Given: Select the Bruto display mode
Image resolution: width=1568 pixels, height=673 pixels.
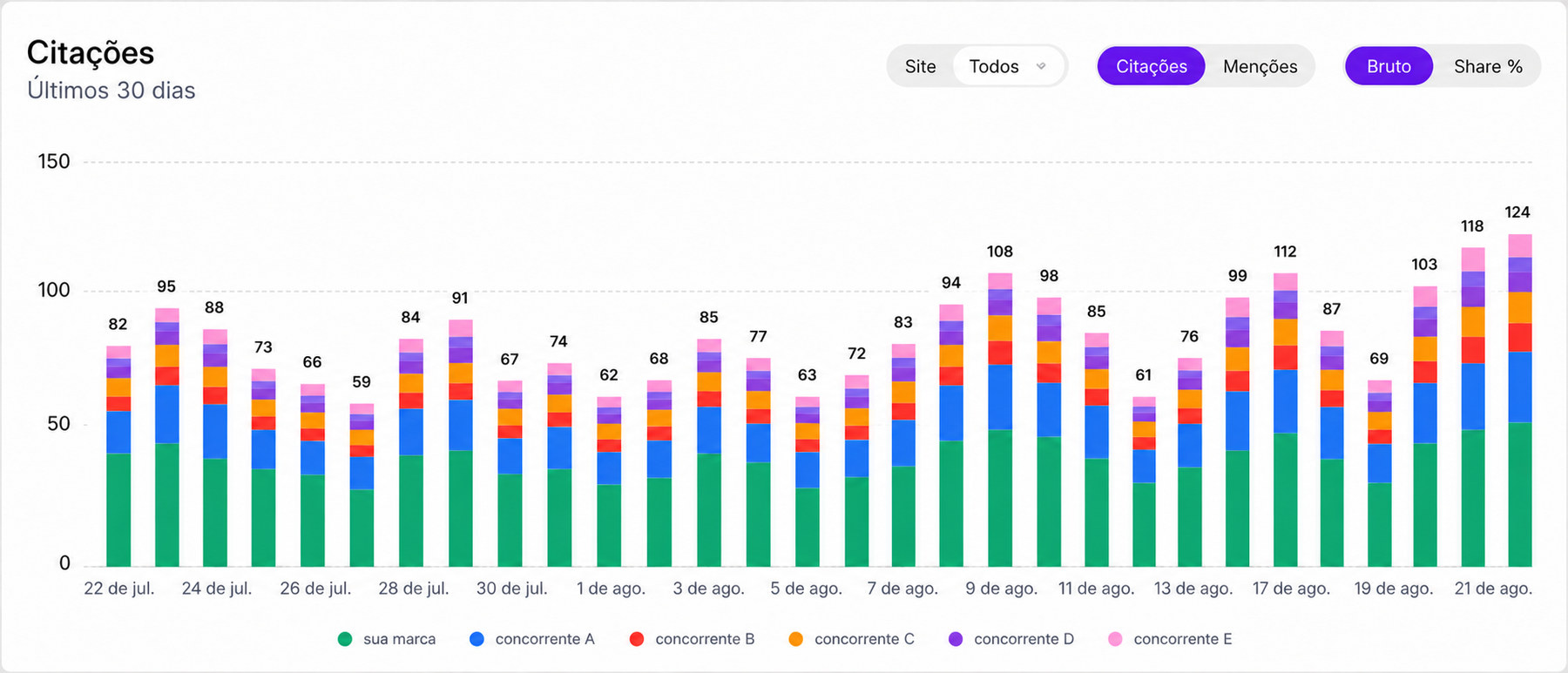Looking at the screenshot, I should click(x=1389, y=66).
